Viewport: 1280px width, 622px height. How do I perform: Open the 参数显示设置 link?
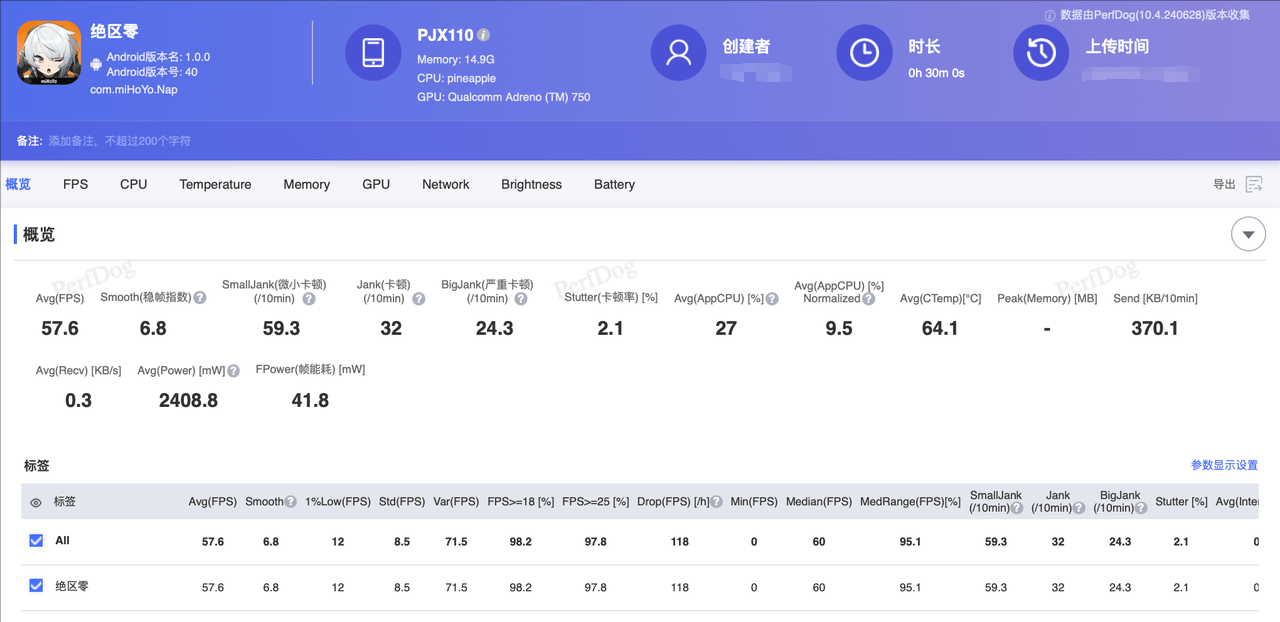pos(1224,465)
